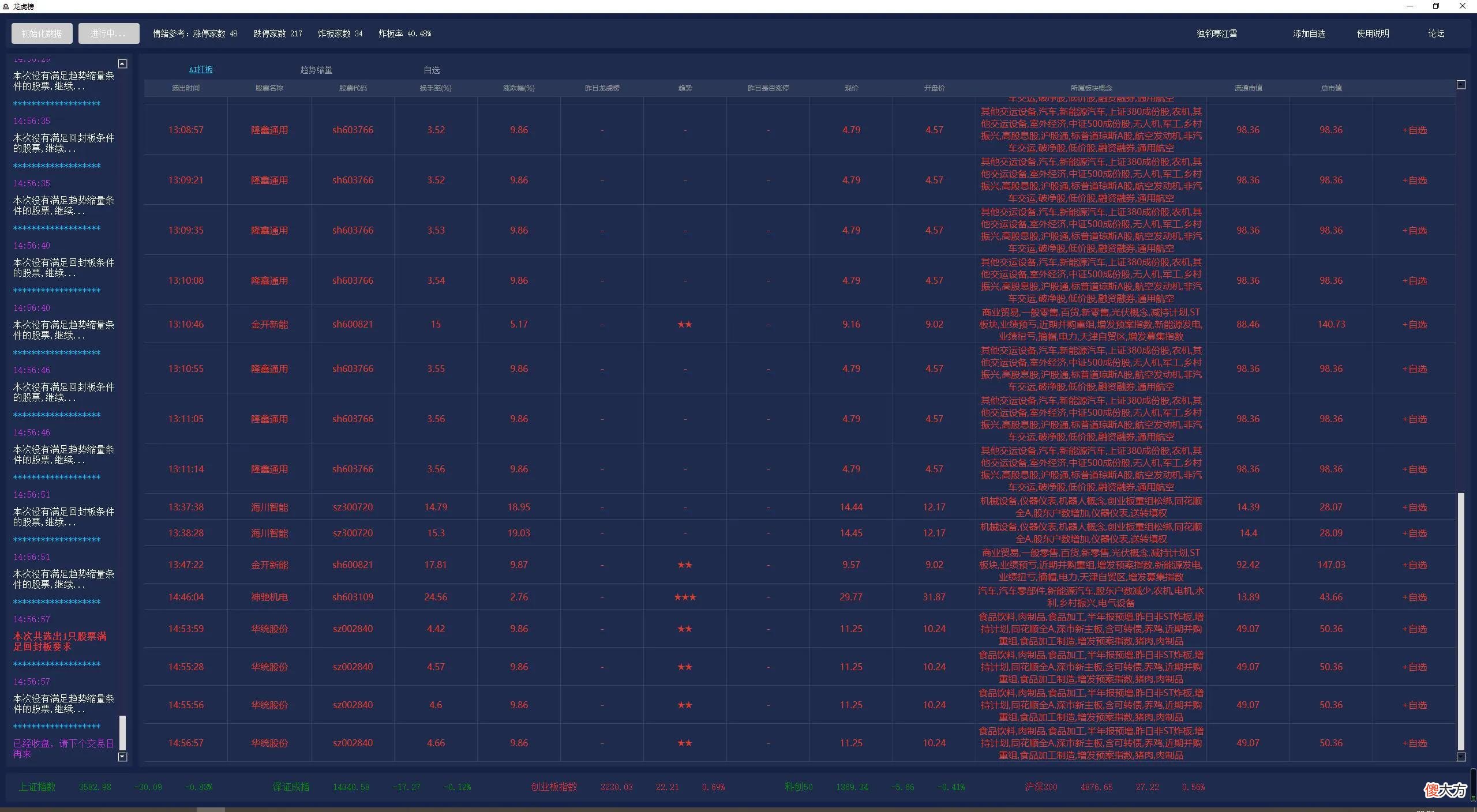
Task: Click the 创业板指数 label in status bar
Action: [x=554, y=787]
